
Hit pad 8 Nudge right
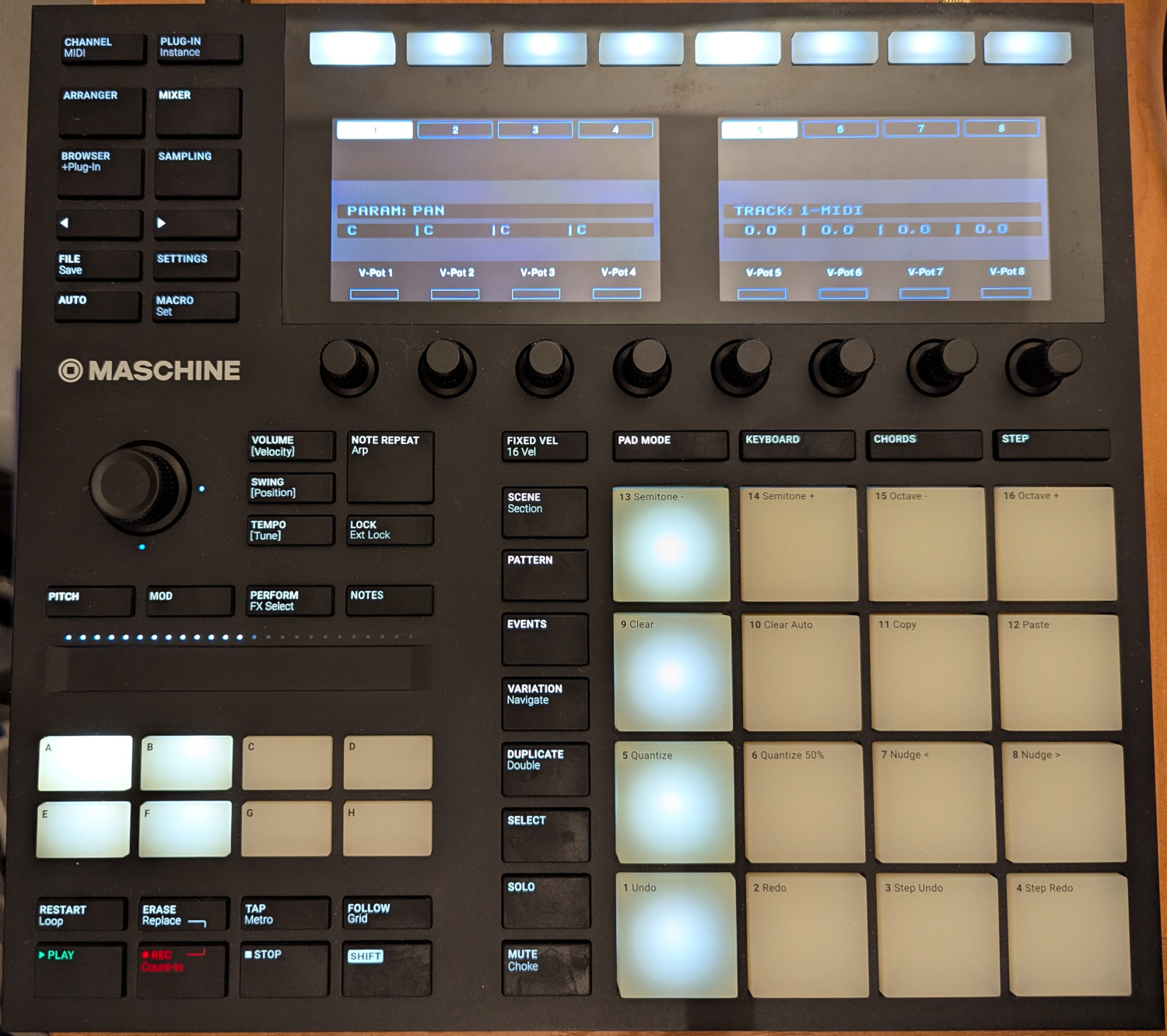click(1066, 803)
